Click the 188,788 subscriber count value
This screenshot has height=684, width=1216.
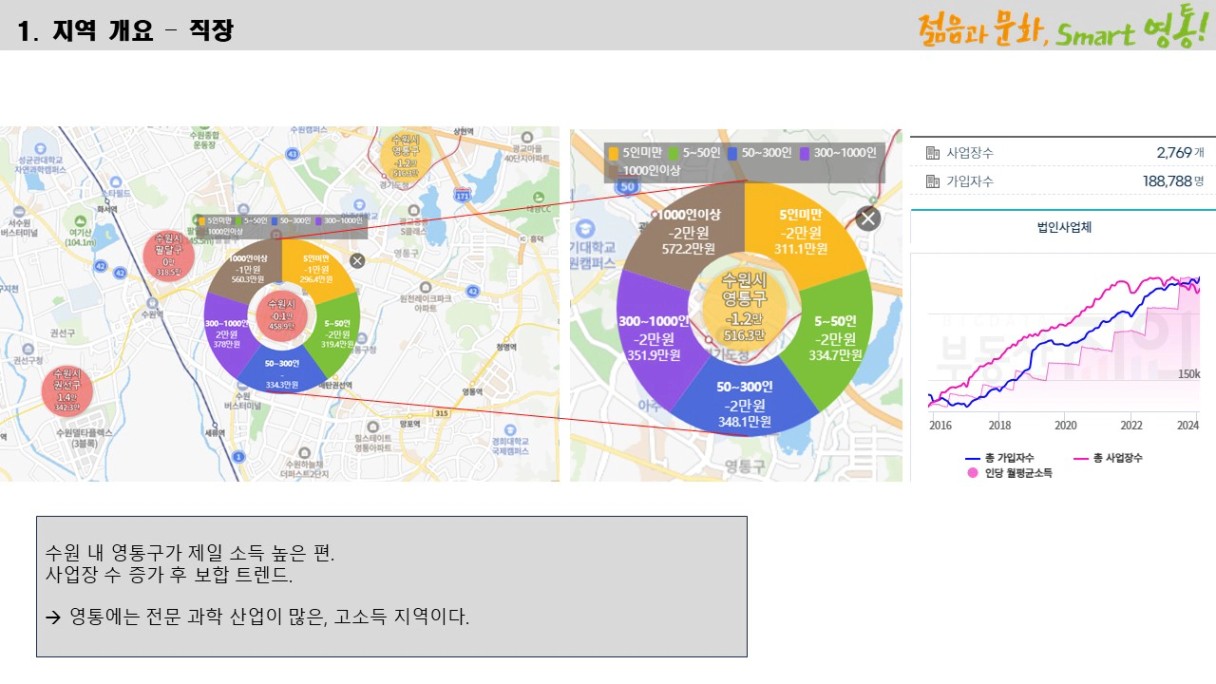pyautogui.click(x=1167, y=181)
